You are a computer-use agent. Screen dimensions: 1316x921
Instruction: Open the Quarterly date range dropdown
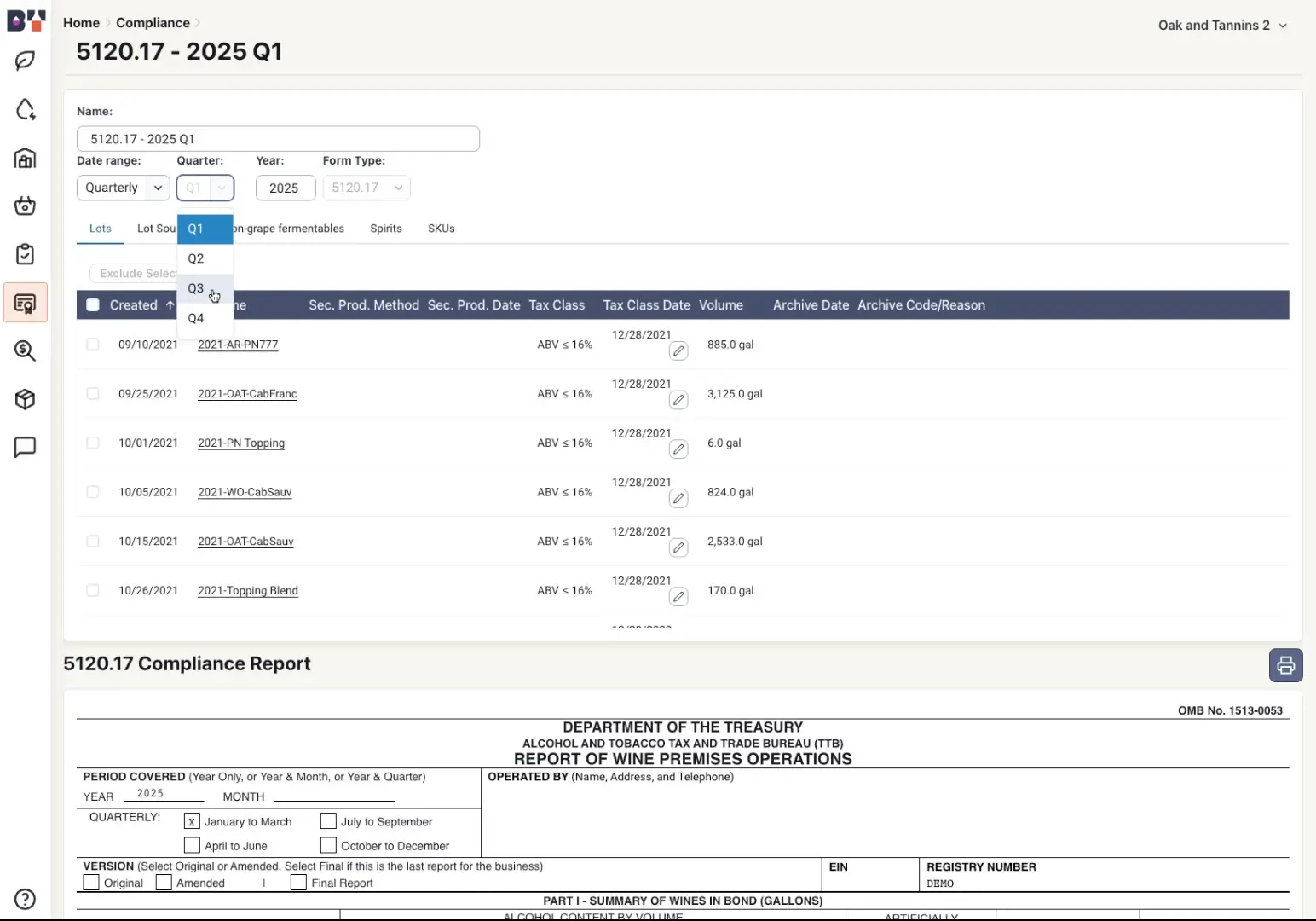[124, 188]
